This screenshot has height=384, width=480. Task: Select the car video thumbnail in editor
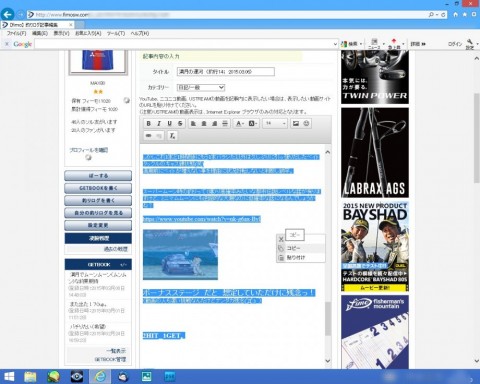180,255
